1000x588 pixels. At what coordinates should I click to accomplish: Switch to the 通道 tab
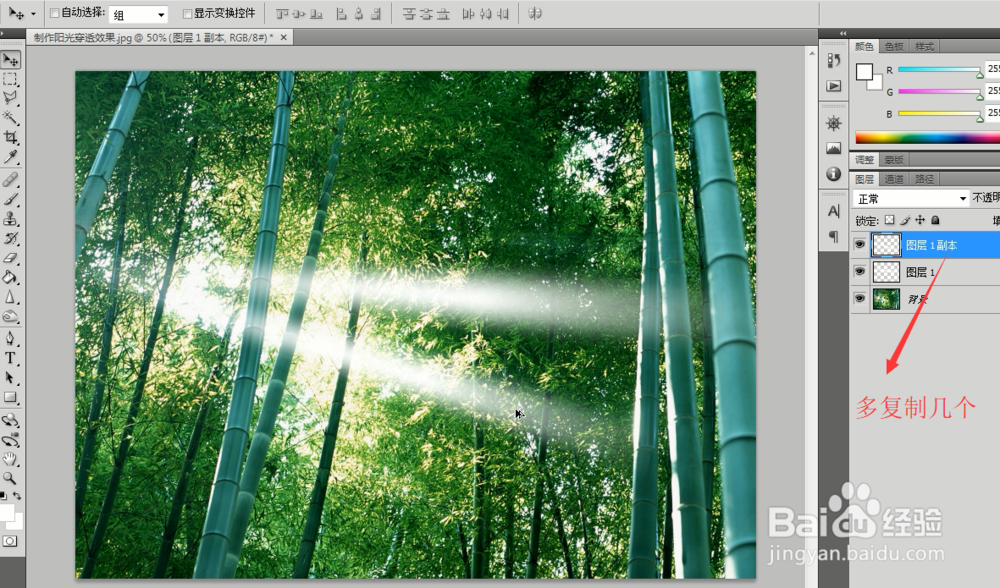point(894,179)
